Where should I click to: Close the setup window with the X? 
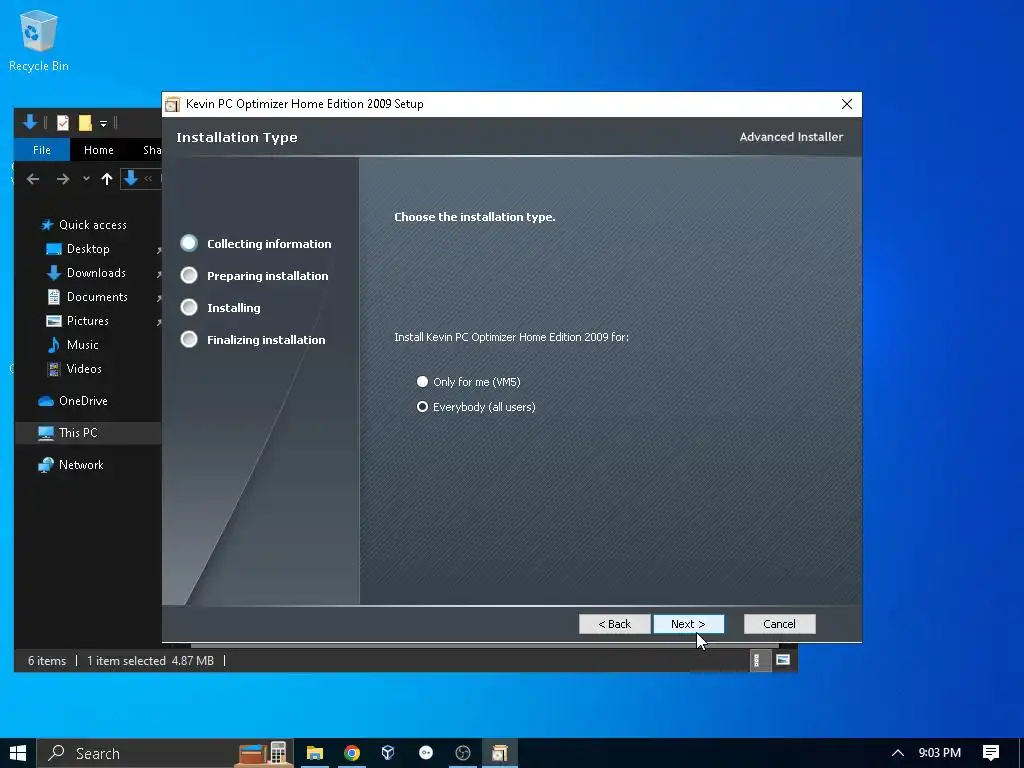[847, 104]
